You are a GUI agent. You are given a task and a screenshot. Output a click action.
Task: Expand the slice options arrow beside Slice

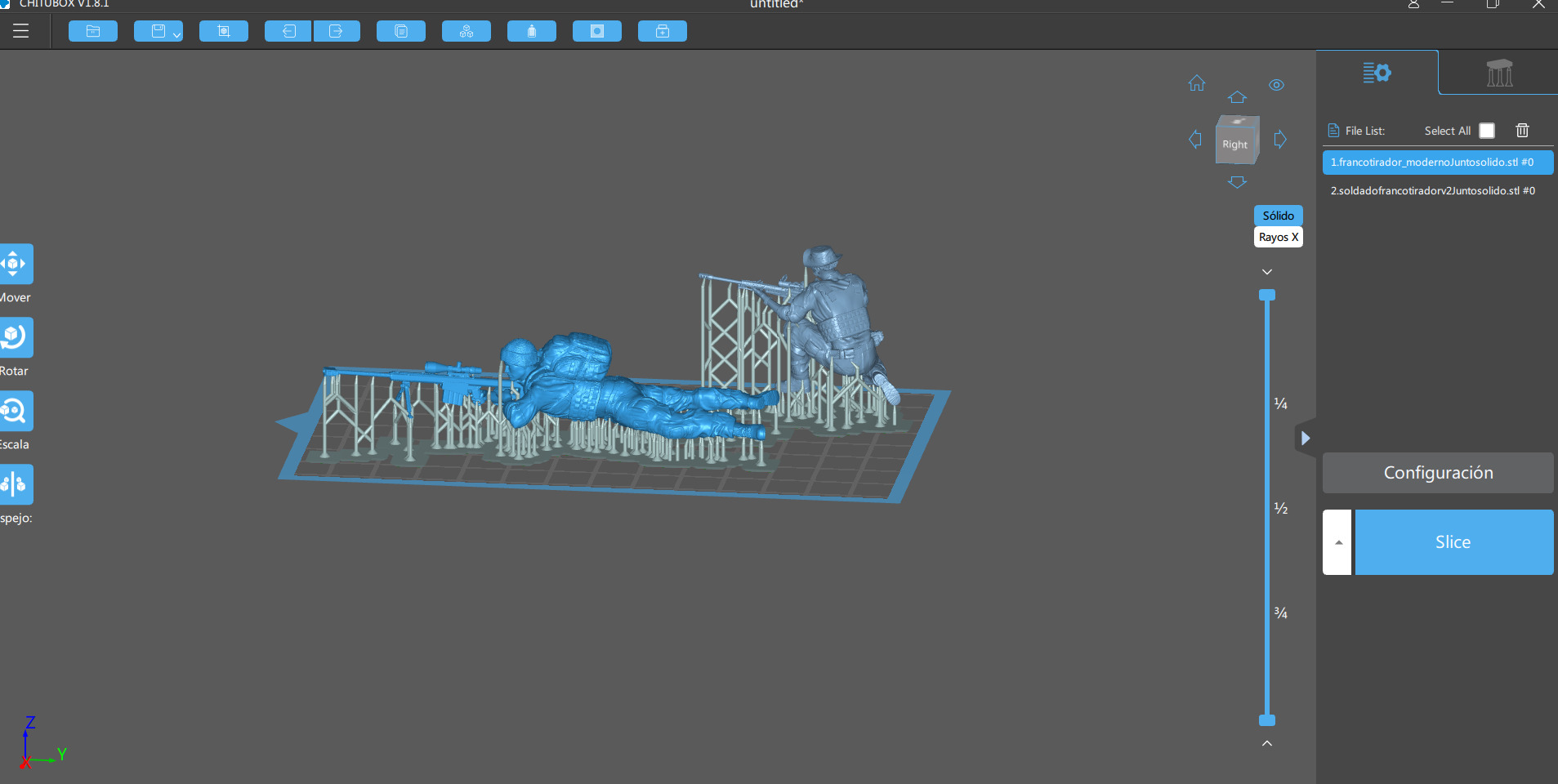tap(1337, 542)
